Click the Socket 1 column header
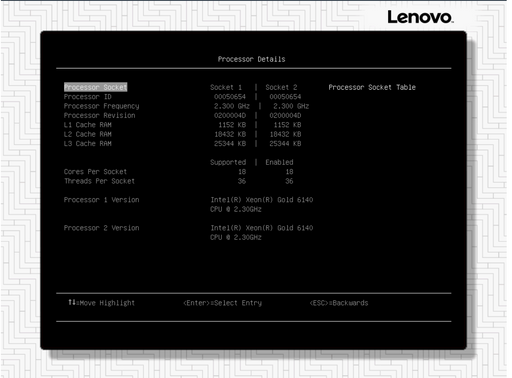The width and height of the screenshot is (512, 378). [x=226, y=87]
